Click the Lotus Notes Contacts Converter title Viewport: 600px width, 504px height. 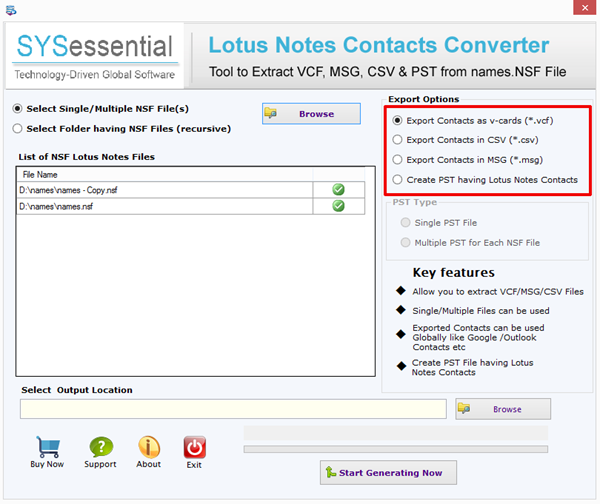(x=378, y=45)
